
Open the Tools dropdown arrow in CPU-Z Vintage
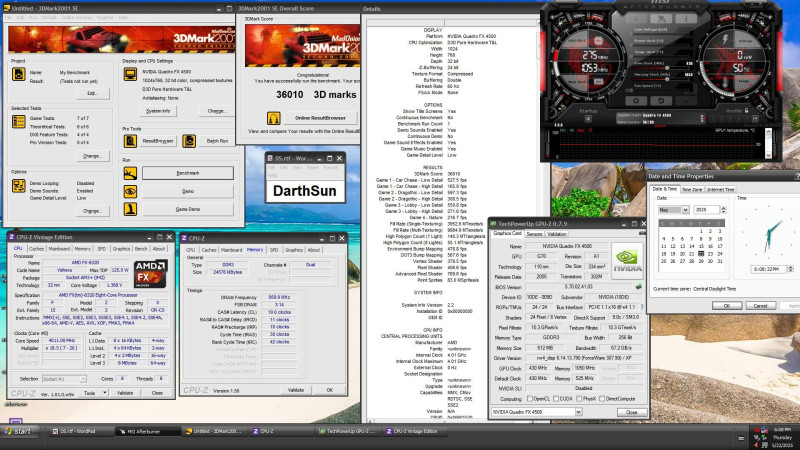click(x=104, y=393)
